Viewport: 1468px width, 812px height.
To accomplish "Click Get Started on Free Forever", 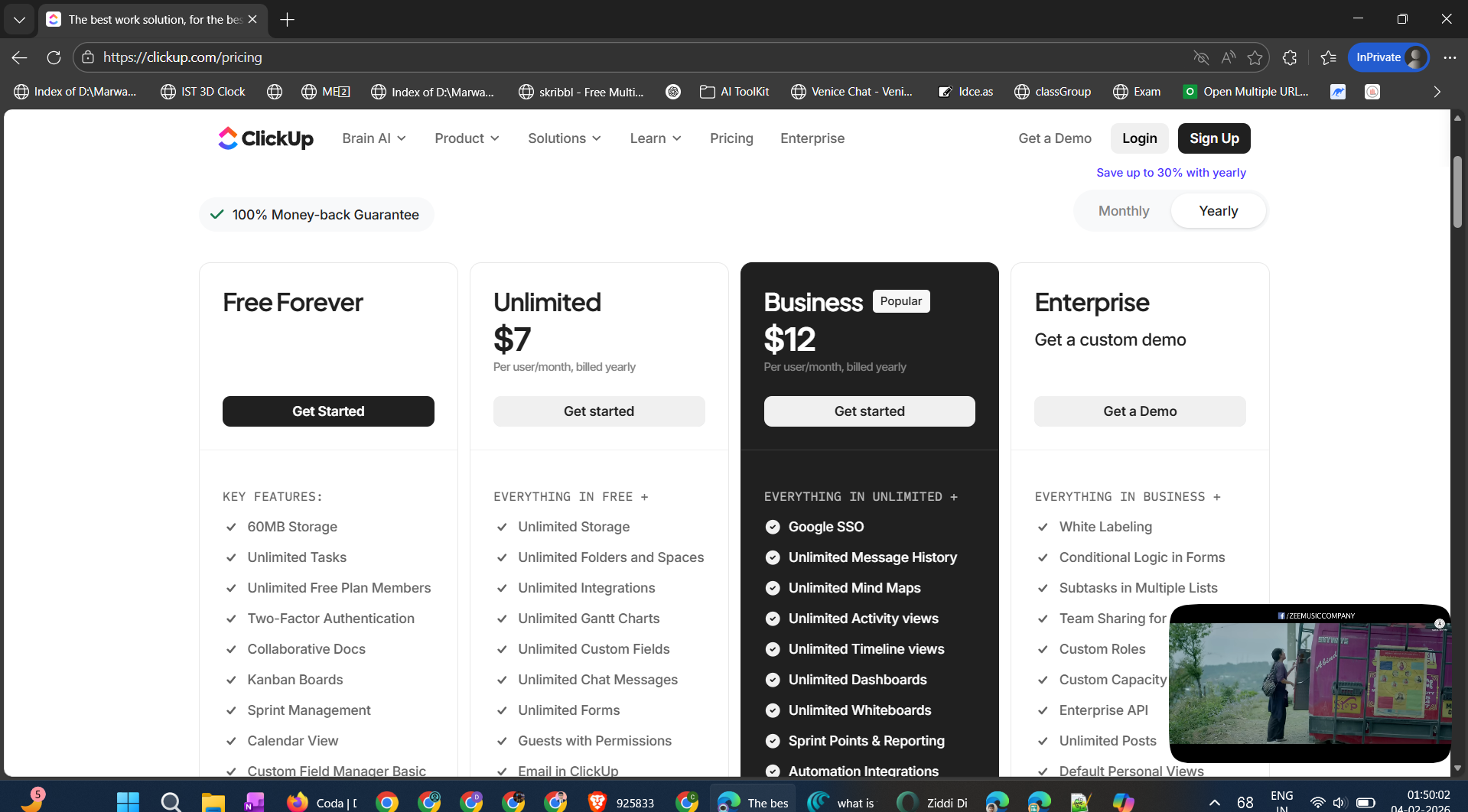I will (x=328, y=411).
